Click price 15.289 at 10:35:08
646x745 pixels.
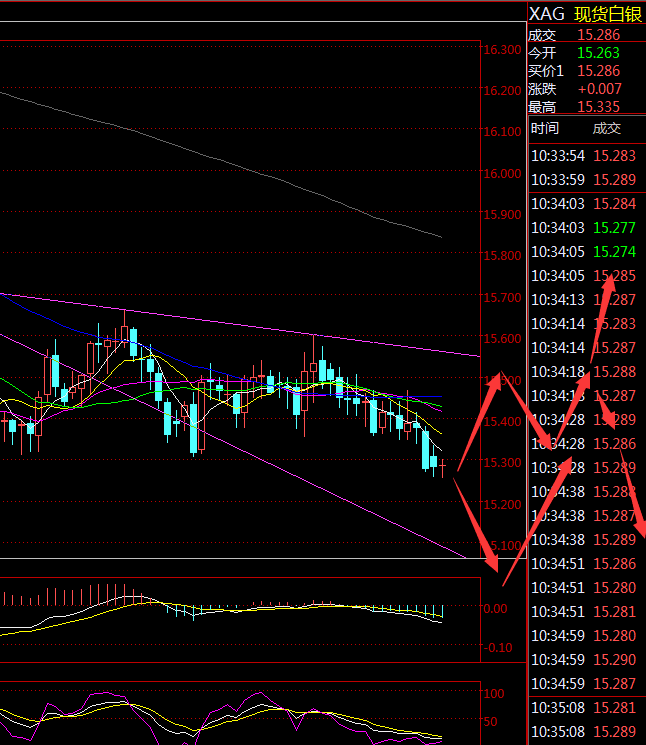tap(615, 732)
